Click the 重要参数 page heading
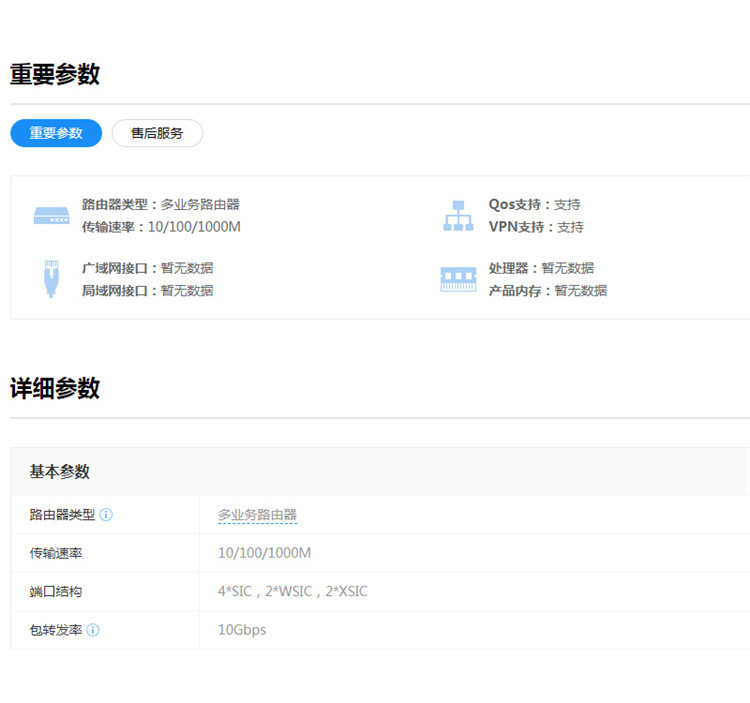This screenshot has width=750, height=703. pyautogui.click(x=55, y=74)
